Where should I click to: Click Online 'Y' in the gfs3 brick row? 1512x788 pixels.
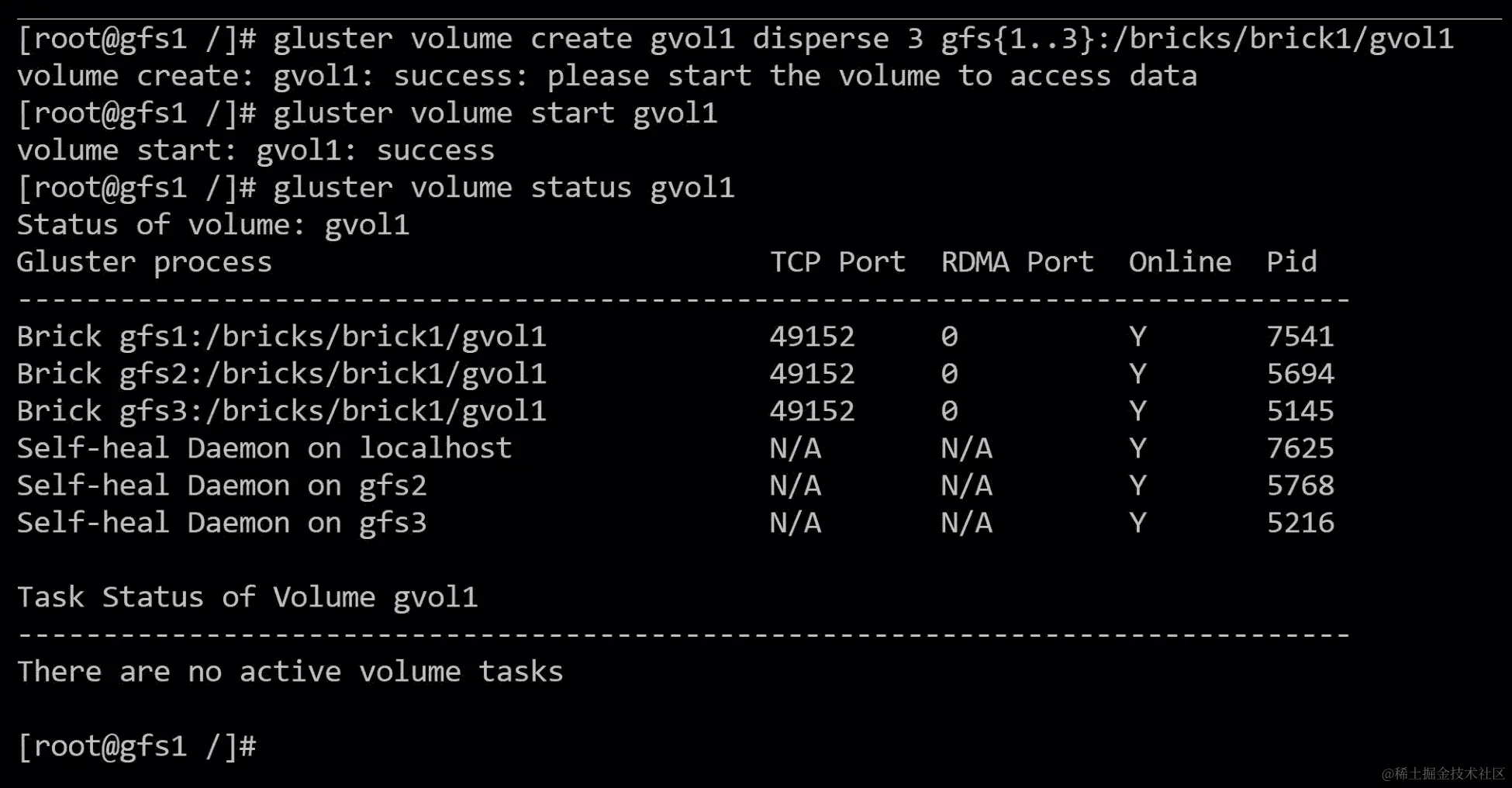1137,411
